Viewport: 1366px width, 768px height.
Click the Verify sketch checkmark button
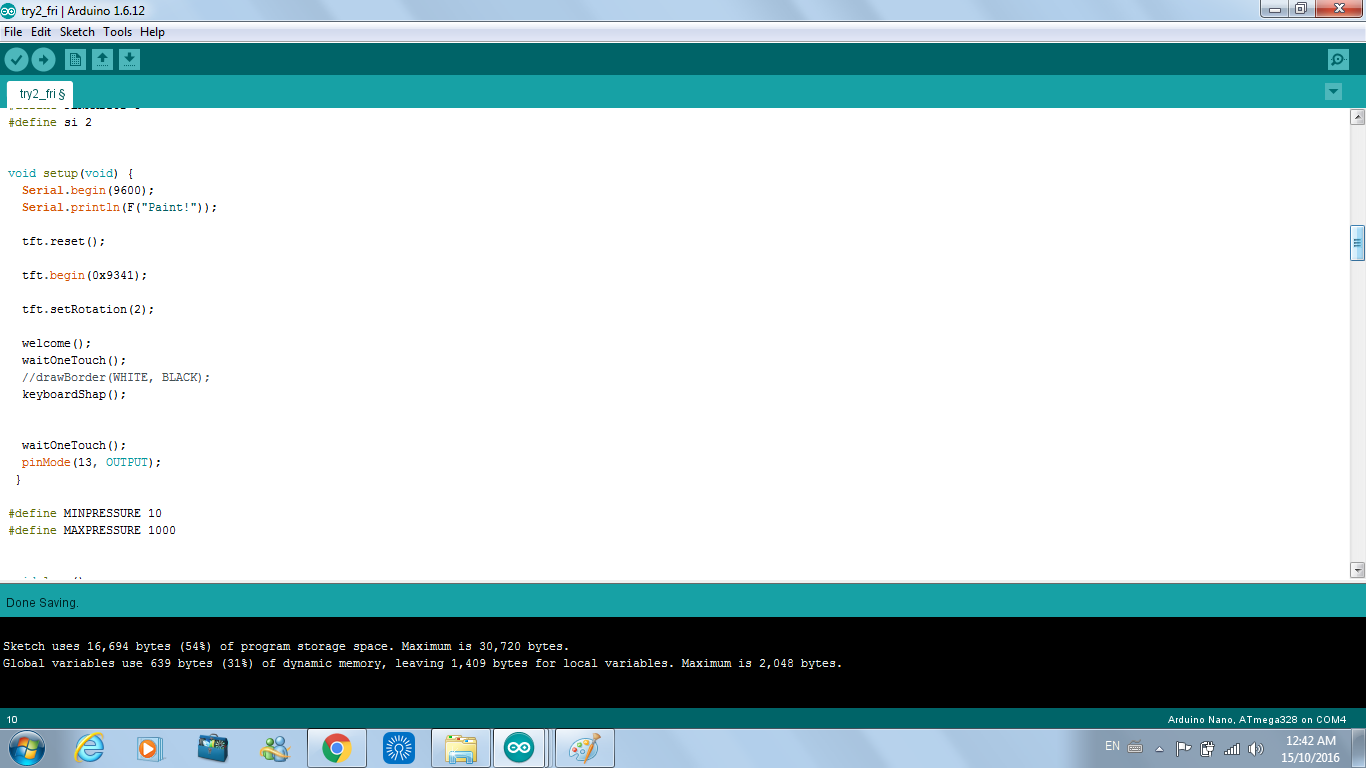click(16, 59)
